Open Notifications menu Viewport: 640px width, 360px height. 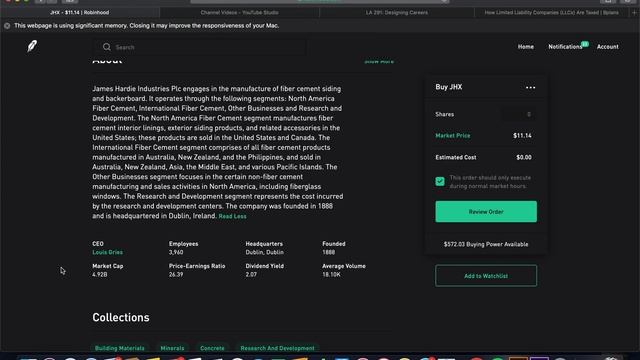point(565,47)
